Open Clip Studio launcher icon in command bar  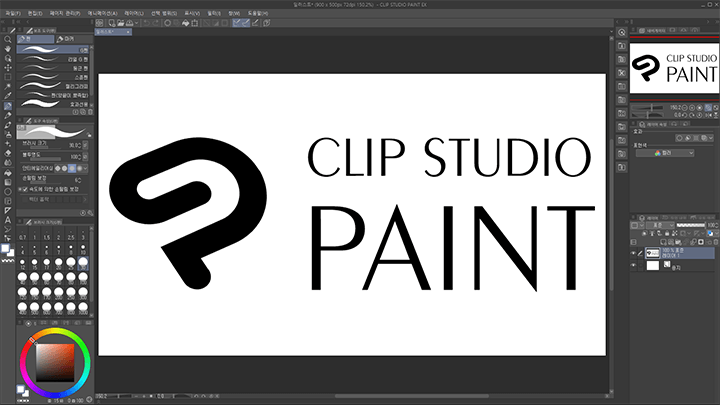tap(100, 22)
